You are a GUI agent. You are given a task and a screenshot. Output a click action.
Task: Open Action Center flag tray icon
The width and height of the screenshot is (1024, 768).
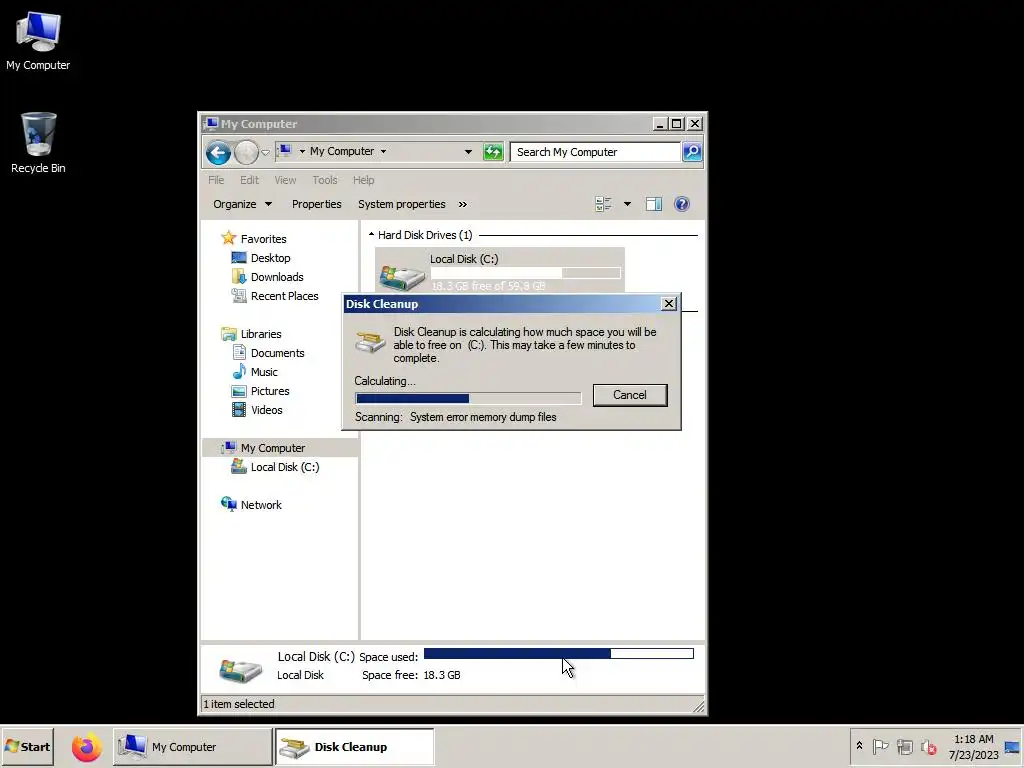[880, 746]
